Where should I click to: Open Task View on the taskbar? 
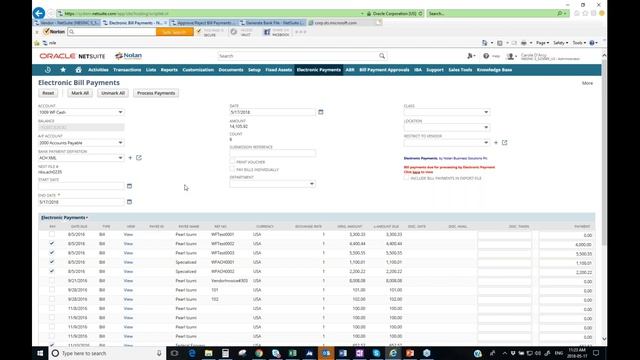[175, 353]
